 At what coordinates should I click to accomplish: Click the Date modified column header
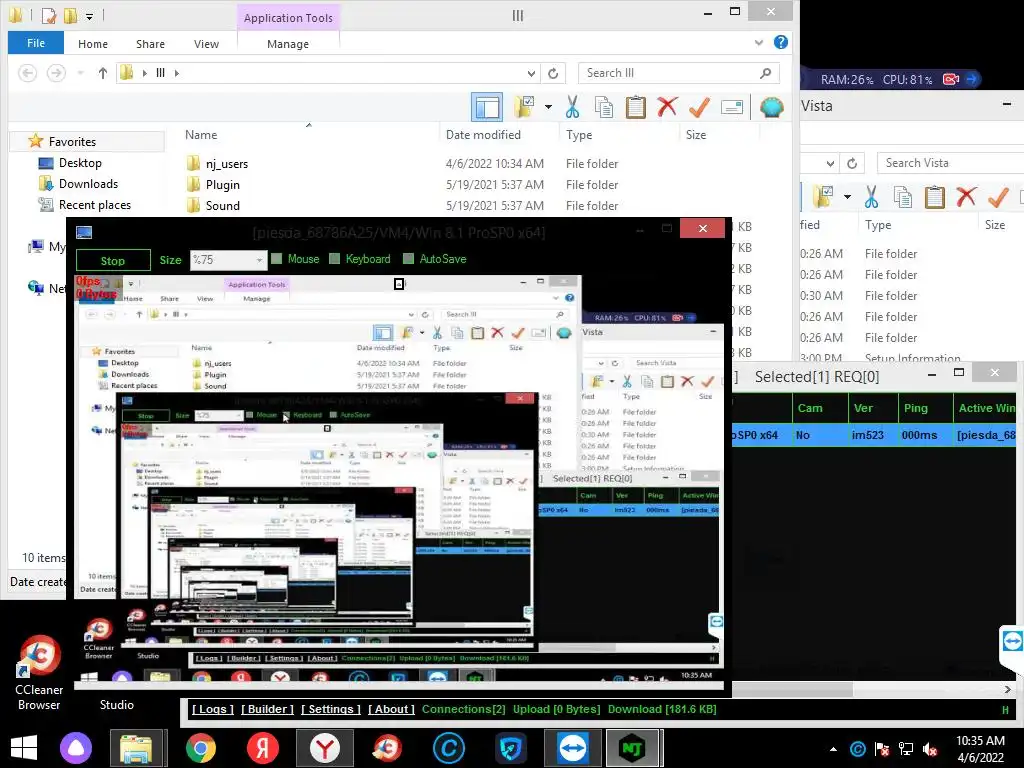(x=483, y=135)
